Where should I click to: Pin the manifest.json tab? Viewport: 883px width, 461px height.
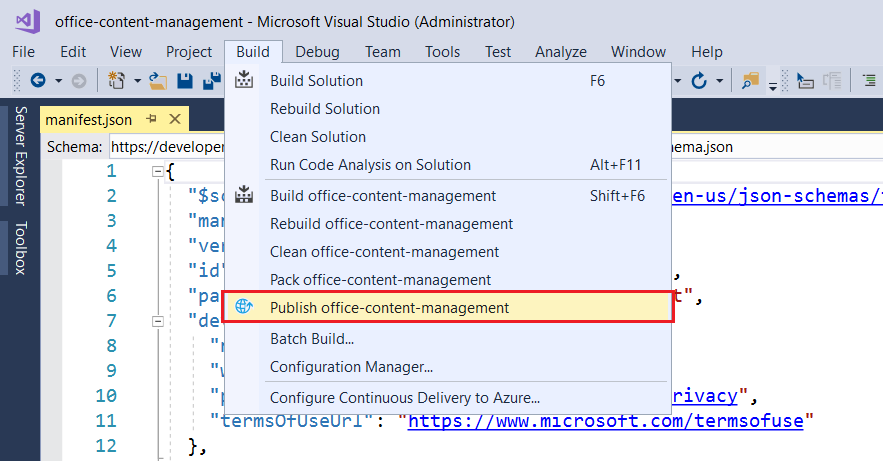click(152, 119)
